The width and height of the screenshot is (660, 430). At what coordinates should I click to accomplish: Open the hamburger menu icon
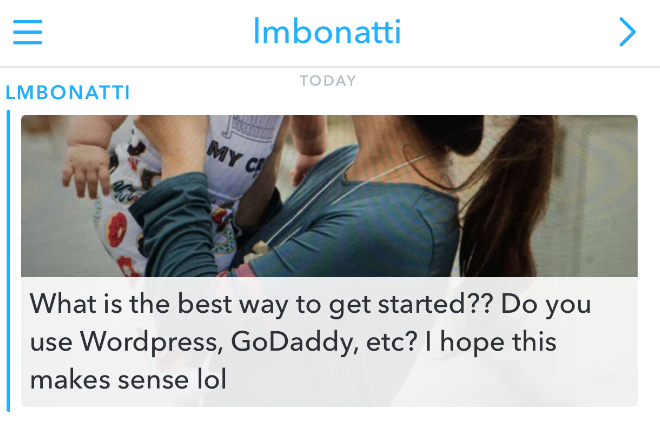pos(27,32)
